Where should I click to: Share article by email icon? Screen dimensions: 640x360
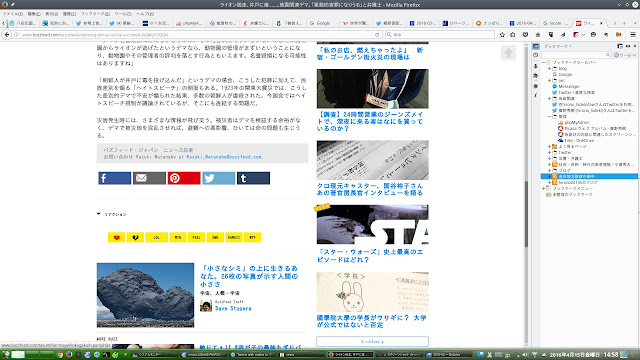tap(149, 178)
